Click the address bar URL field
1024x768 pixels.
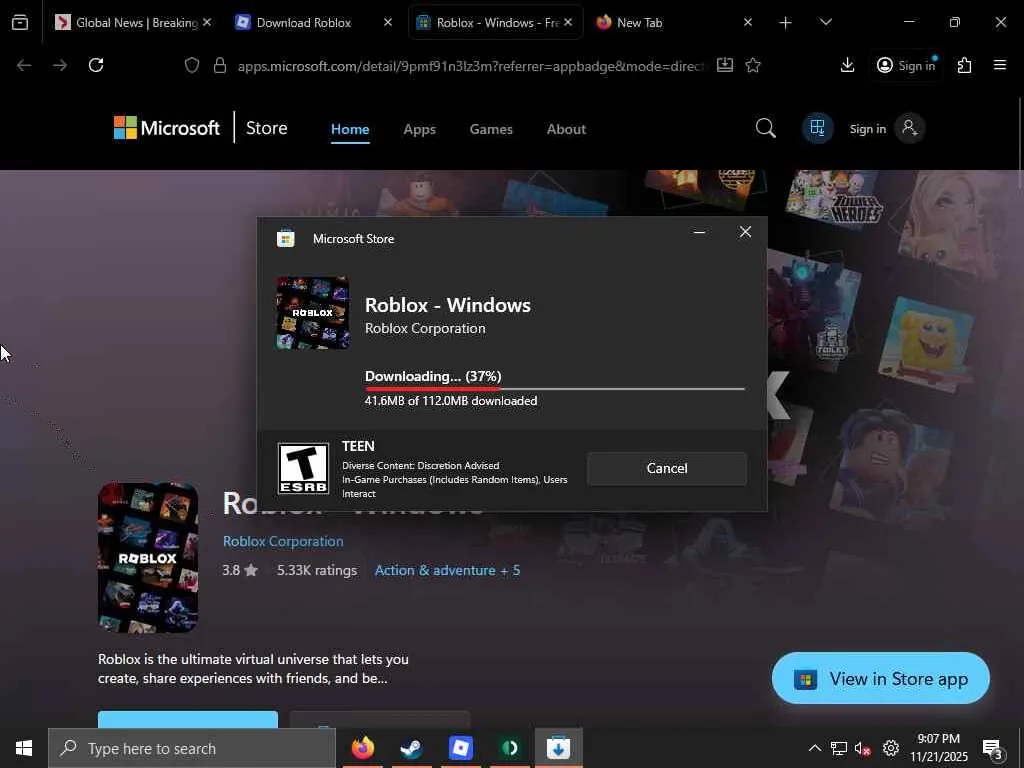[470, 65]
